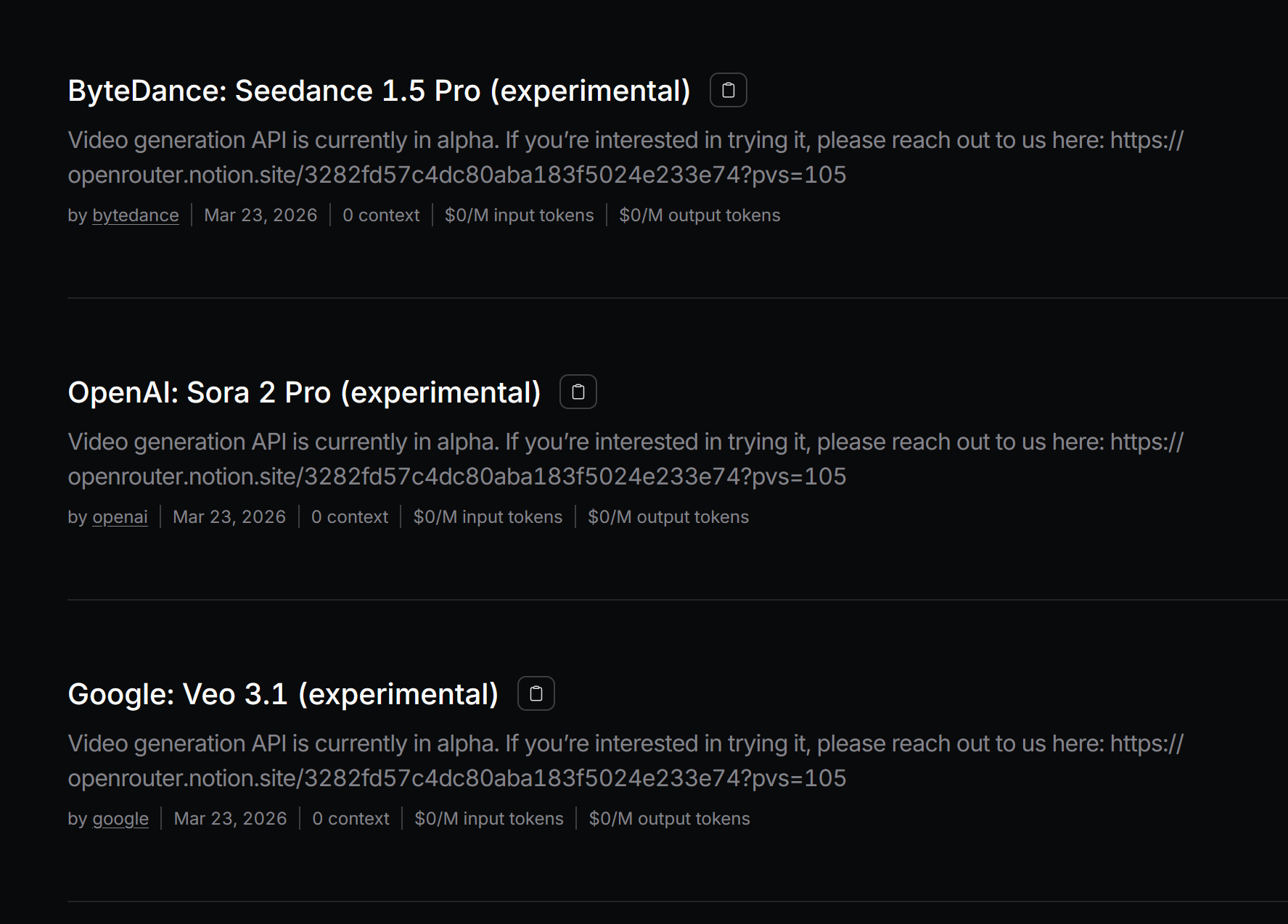Screen dimensions: 1288x924
Task: Select the Seedance Mar 23, 2026 date
Action: click(x=261, y=215)
